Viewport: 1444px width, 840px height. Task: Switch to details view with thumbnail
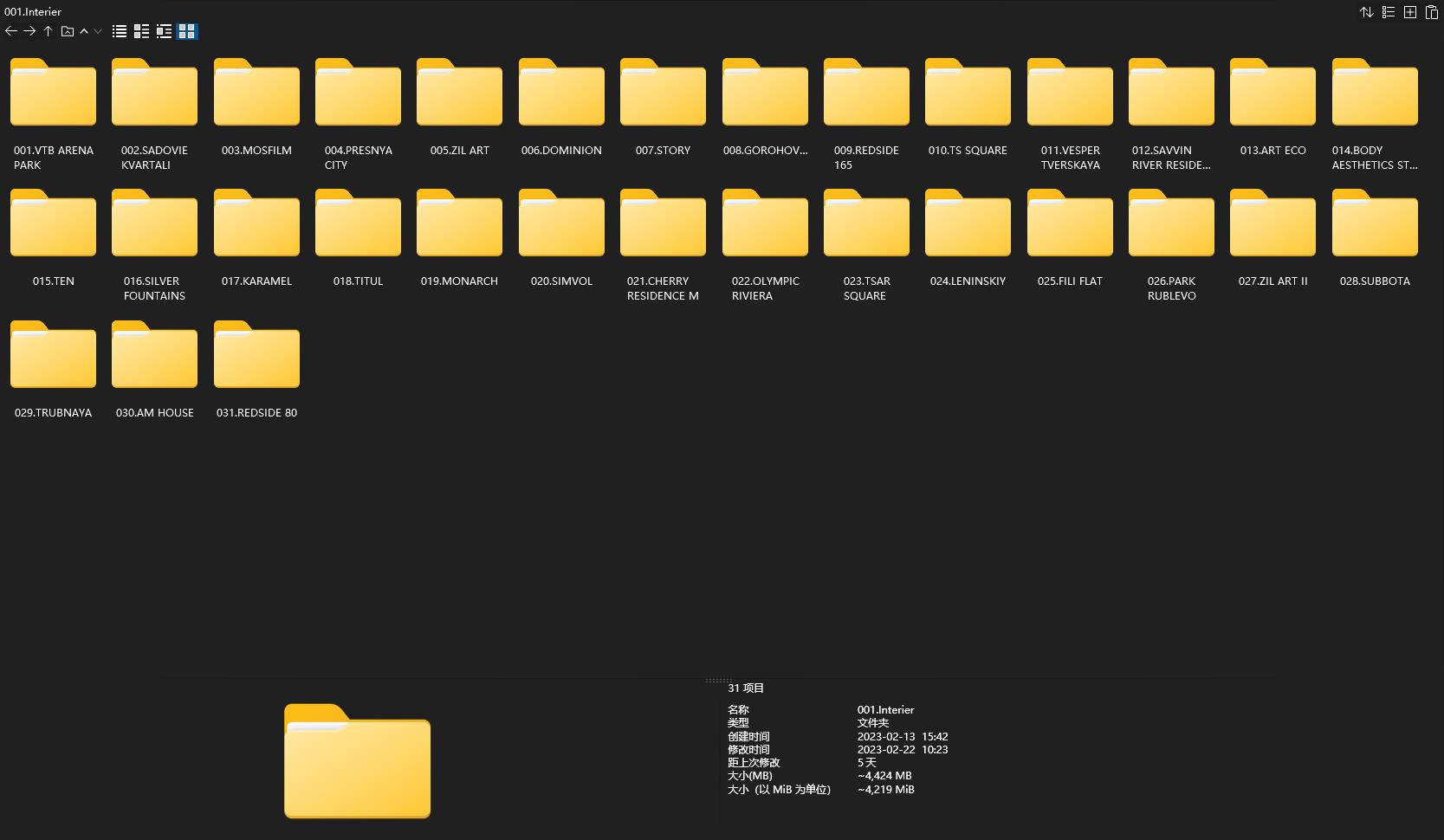coord(164,31)
